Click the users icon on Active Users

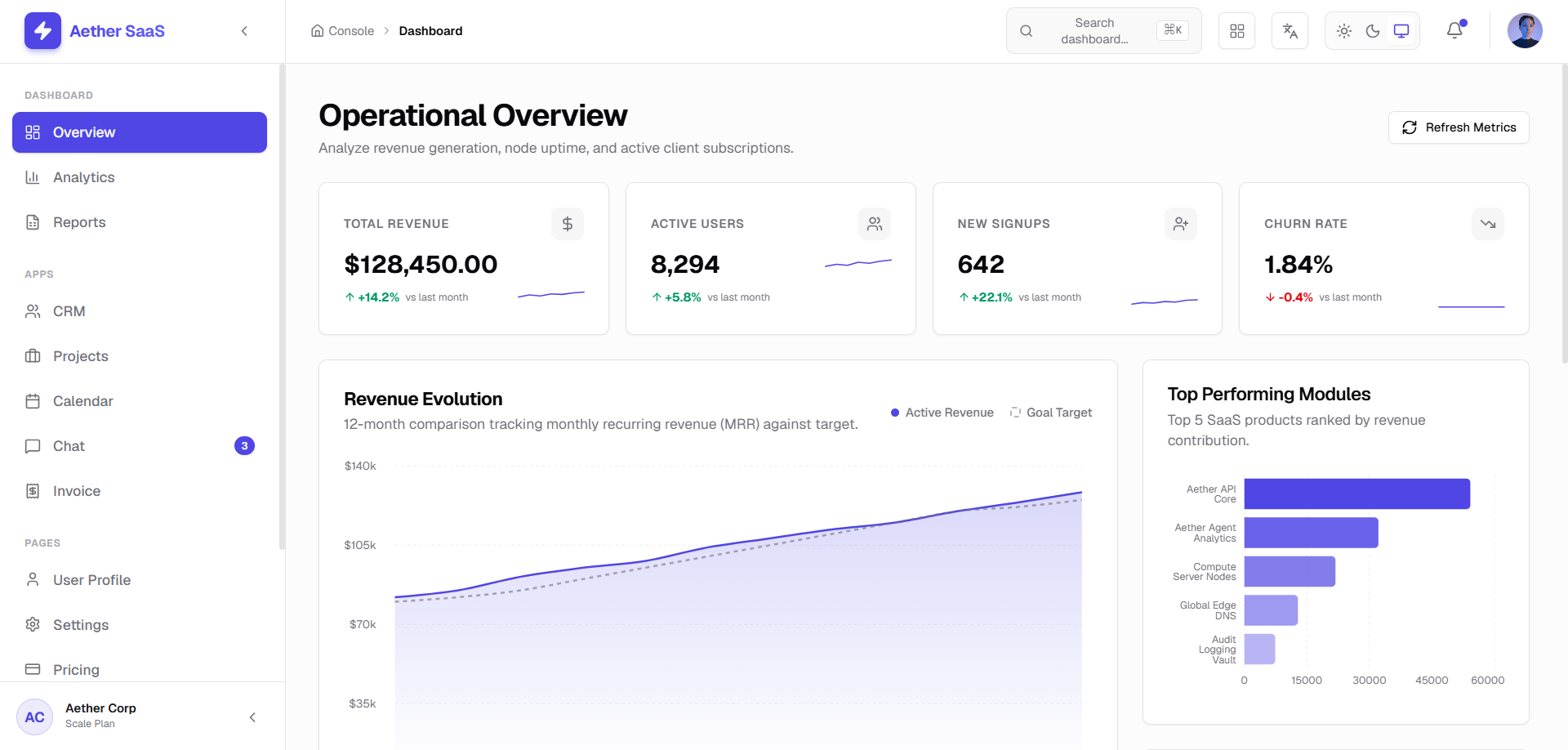pyautogui.click(x=875, y=224)
